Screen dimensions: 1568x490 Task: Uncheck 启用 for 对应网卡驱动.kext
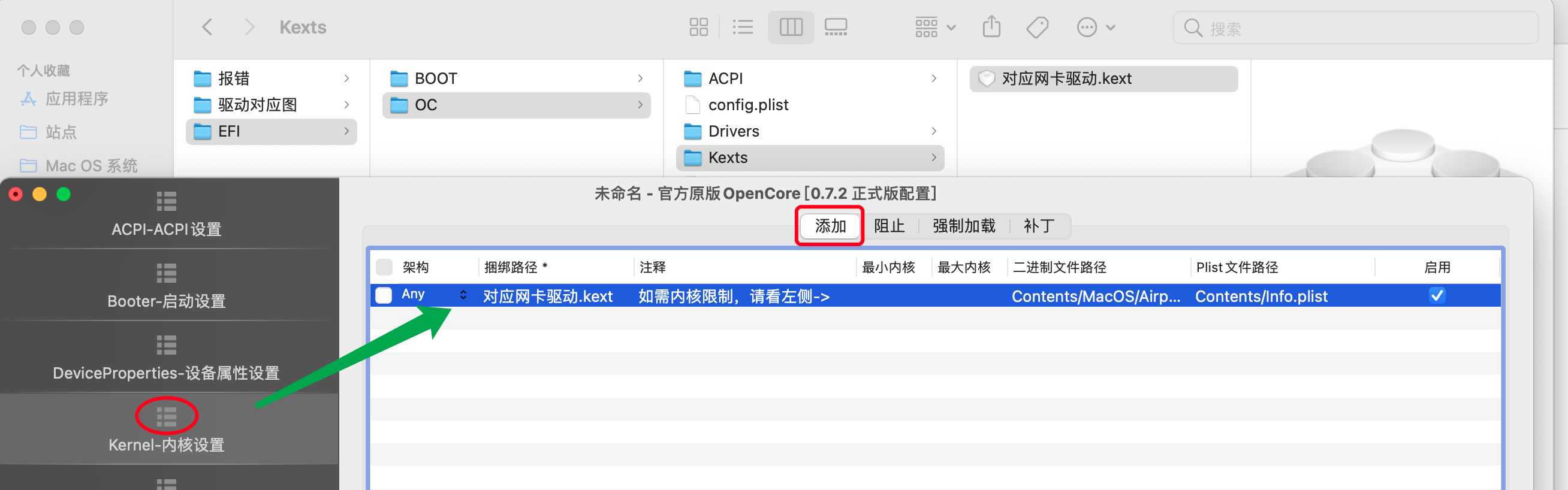(1437, 295)
